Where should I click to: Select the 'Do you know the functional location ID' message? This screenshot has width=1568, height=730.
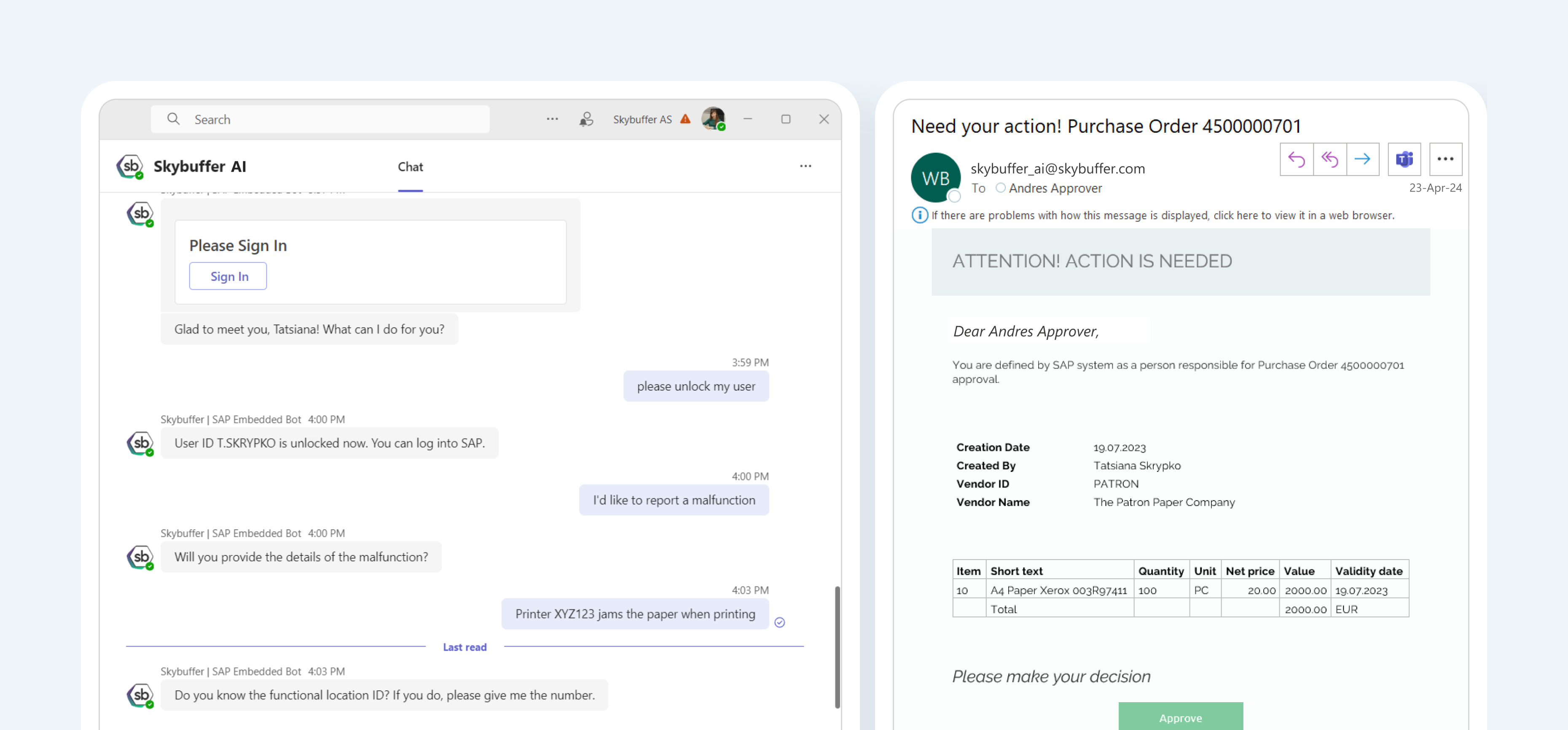pos(384,695)
